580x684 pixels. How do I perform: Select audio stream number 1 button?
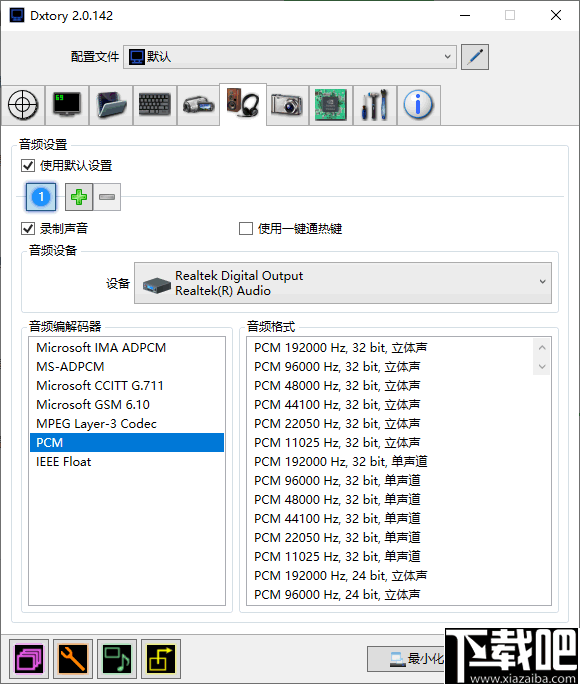[41, 197]
